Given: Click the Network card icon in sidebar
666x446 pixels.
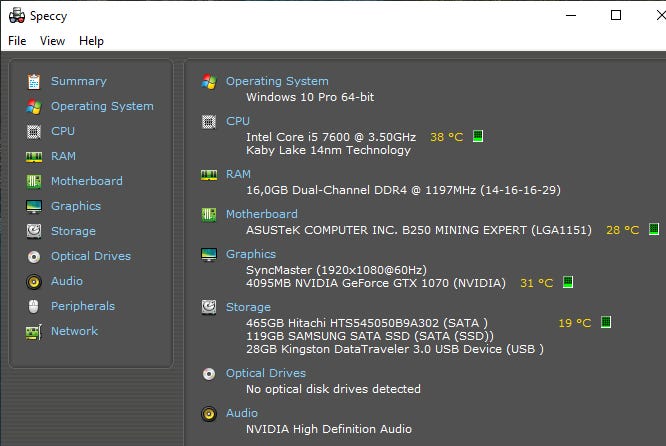Looking at the screenshot, I should click(34, 332).
